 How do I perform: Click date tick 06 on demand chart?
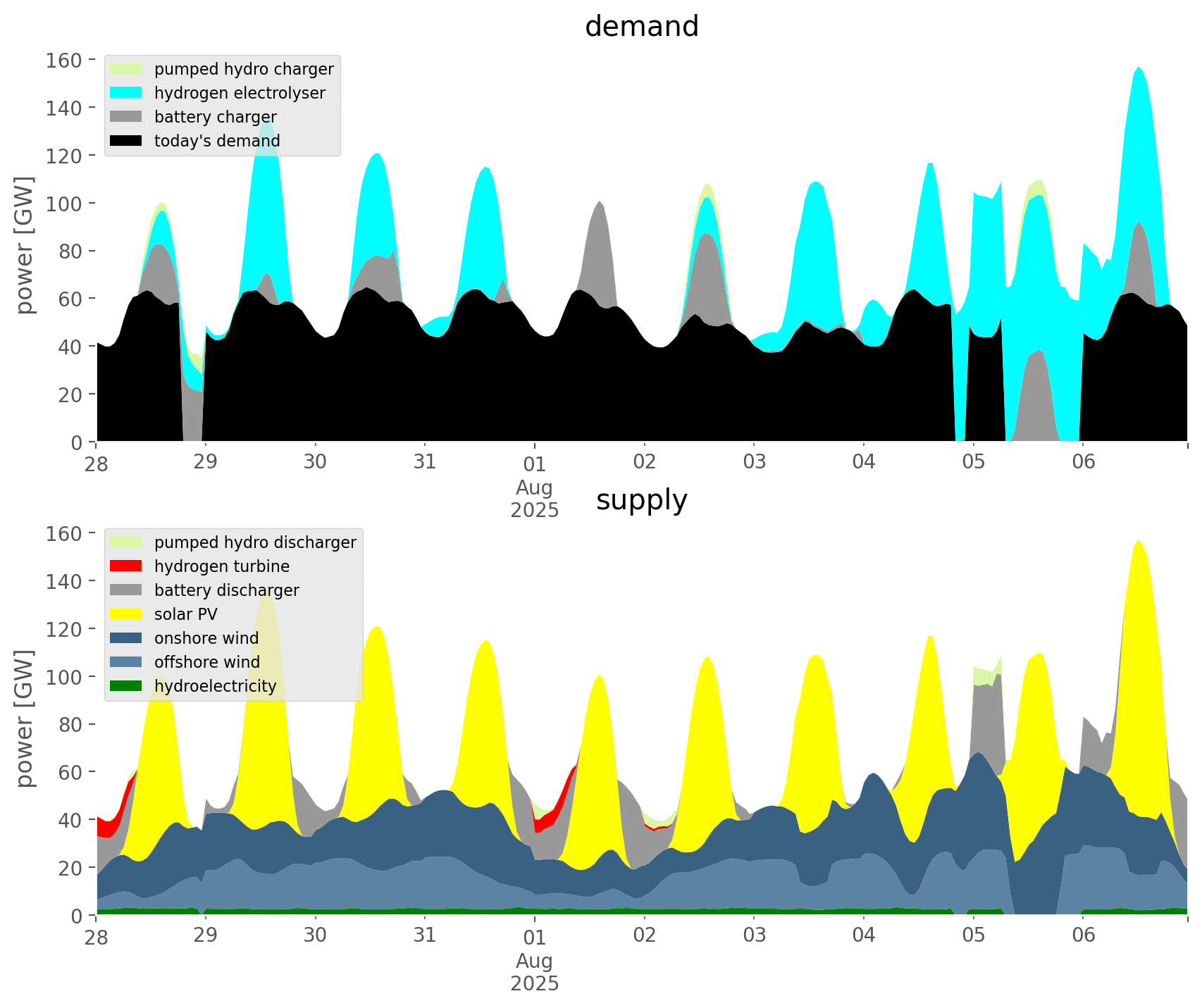coord(1084,462)
